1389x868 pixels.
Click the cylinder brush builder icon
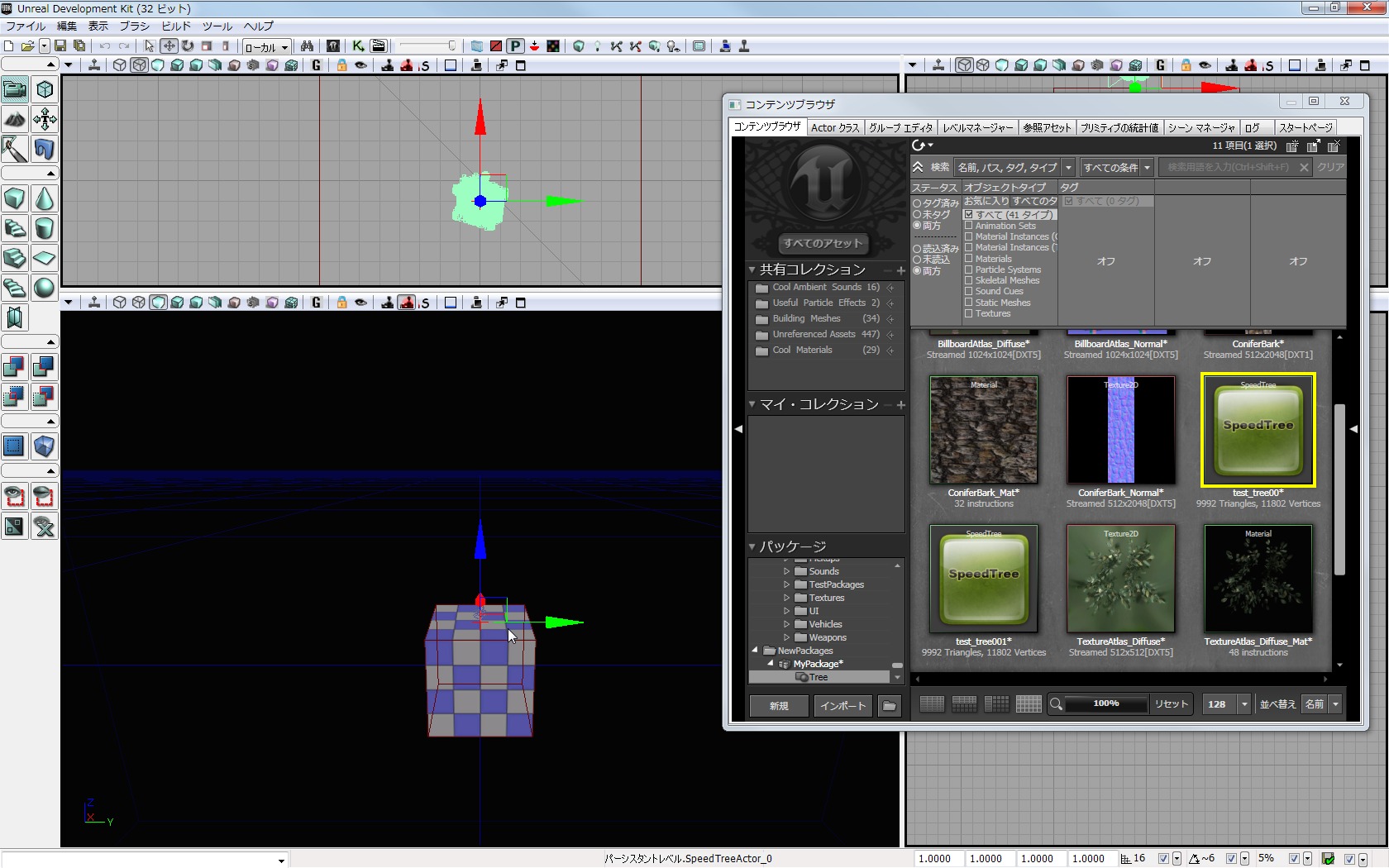(x=45, y=228)
